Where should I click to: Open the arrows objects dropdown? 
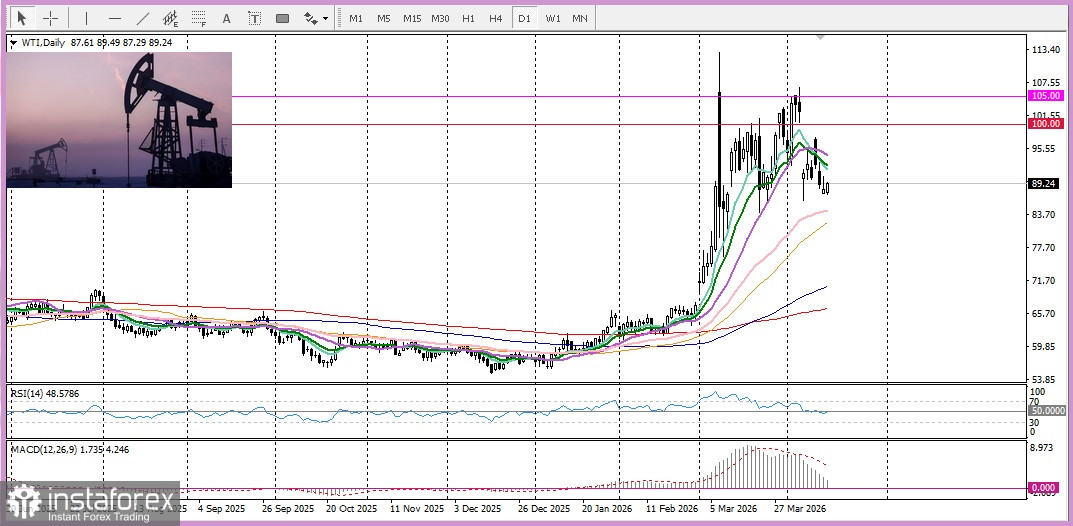click(x=316, y=18)
